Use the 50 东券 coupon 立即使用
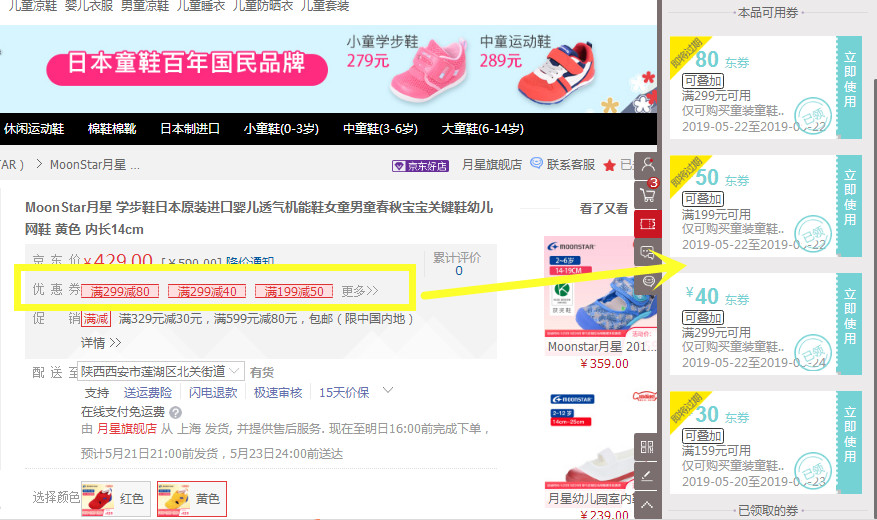 pyautogui.click(x=850, y=205)
